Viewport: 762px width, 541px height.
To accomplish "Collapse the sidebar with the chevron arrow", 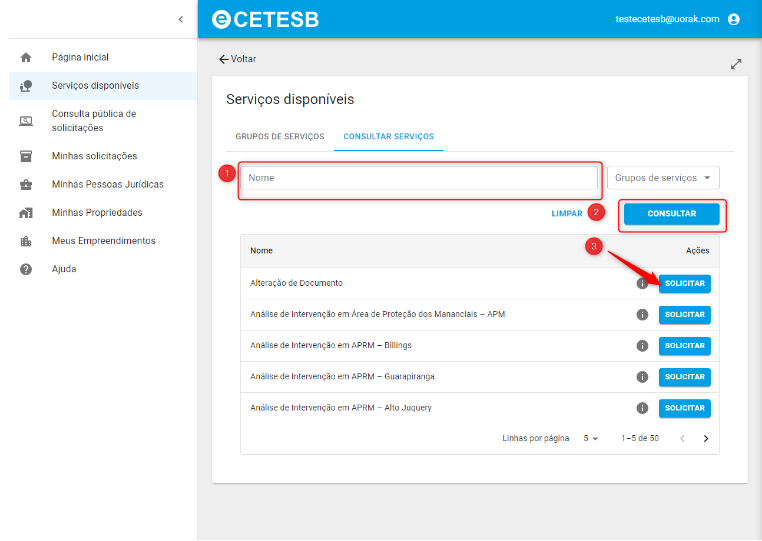I will [180, 19].
